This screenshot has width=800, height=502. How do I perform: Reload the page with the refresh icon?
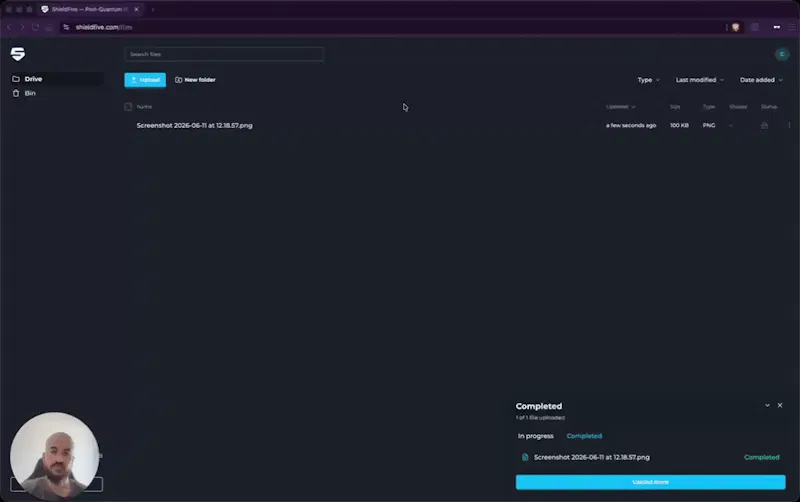(35, 27)
